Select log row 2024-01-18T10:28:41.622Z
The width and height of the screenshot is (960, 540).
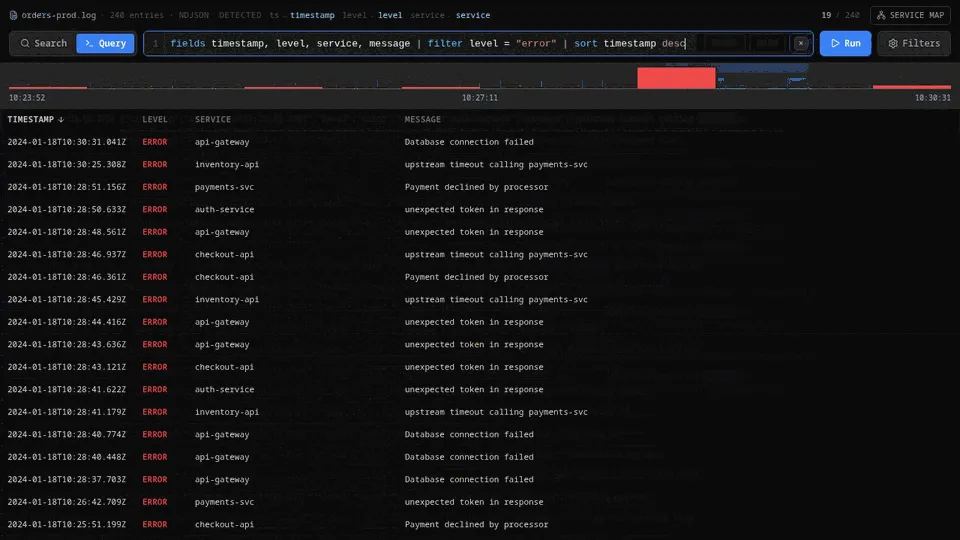(x=480, y=389)
